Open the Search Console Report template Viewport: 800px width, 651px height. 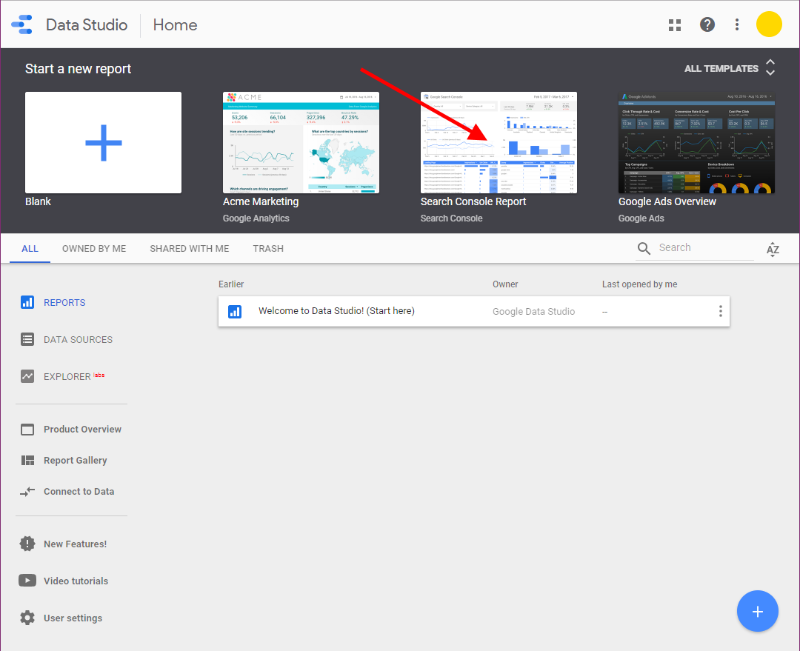point(498,141)
